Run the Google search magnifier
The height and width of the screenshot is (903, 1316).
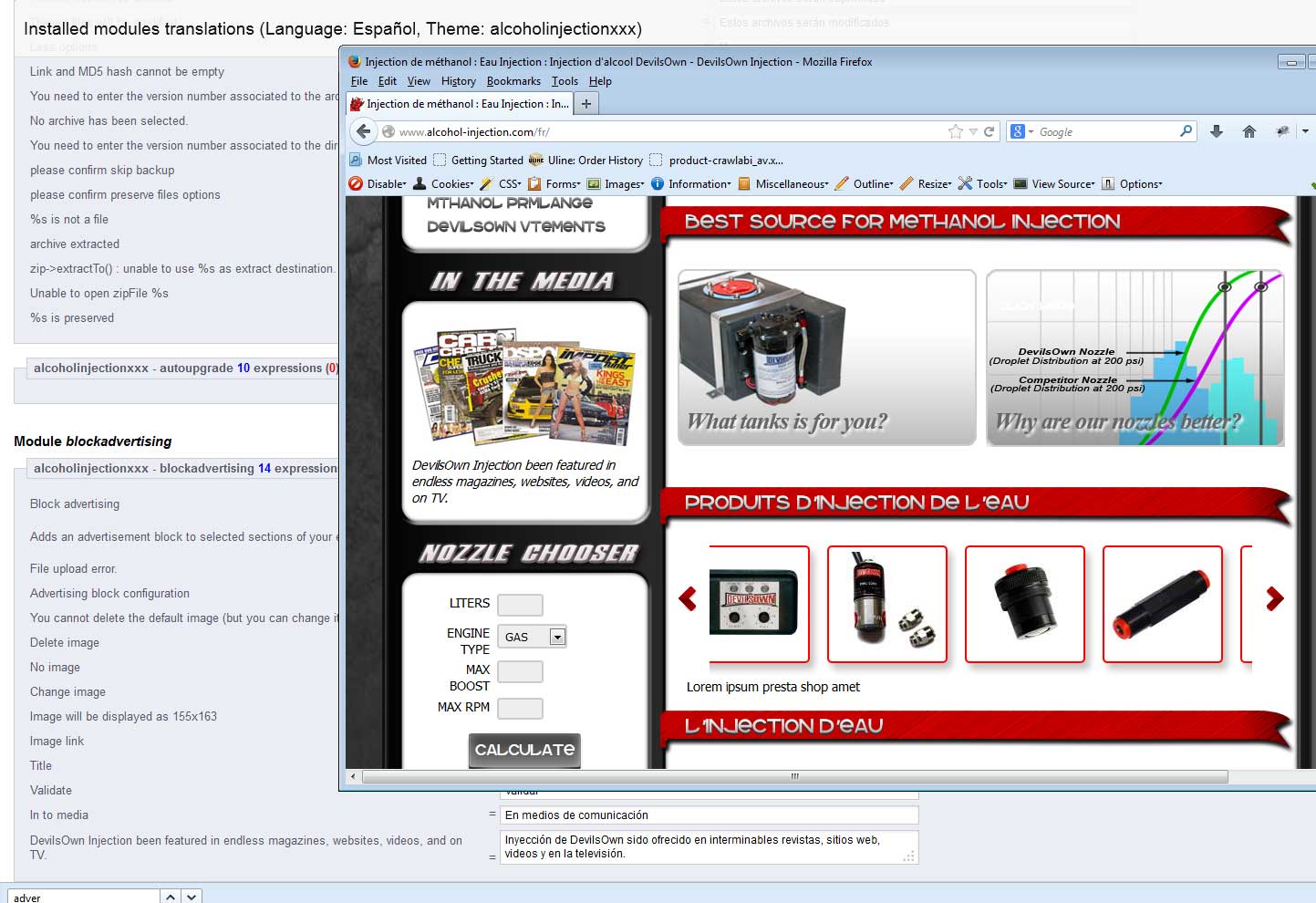(x=1186, y=131)
